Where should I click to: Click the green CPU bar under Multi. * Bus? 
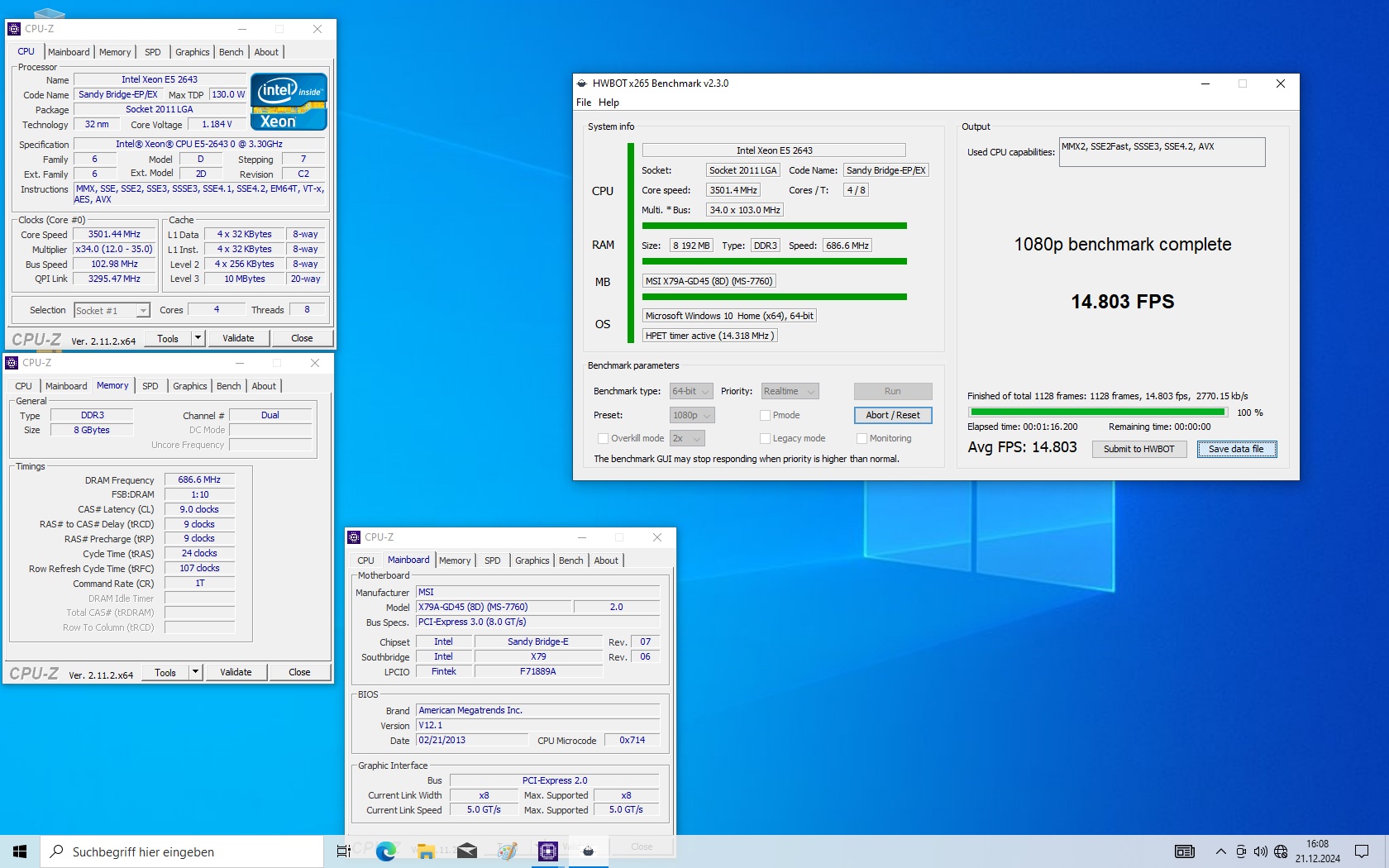(x=774, y=226)
